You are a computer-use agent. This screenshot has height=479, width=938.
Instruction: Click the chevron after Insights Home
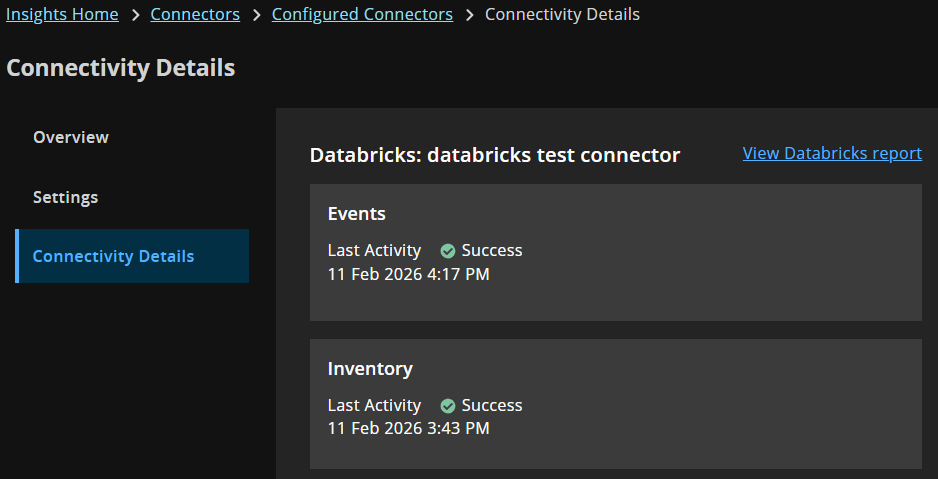[x=135, y=15]
